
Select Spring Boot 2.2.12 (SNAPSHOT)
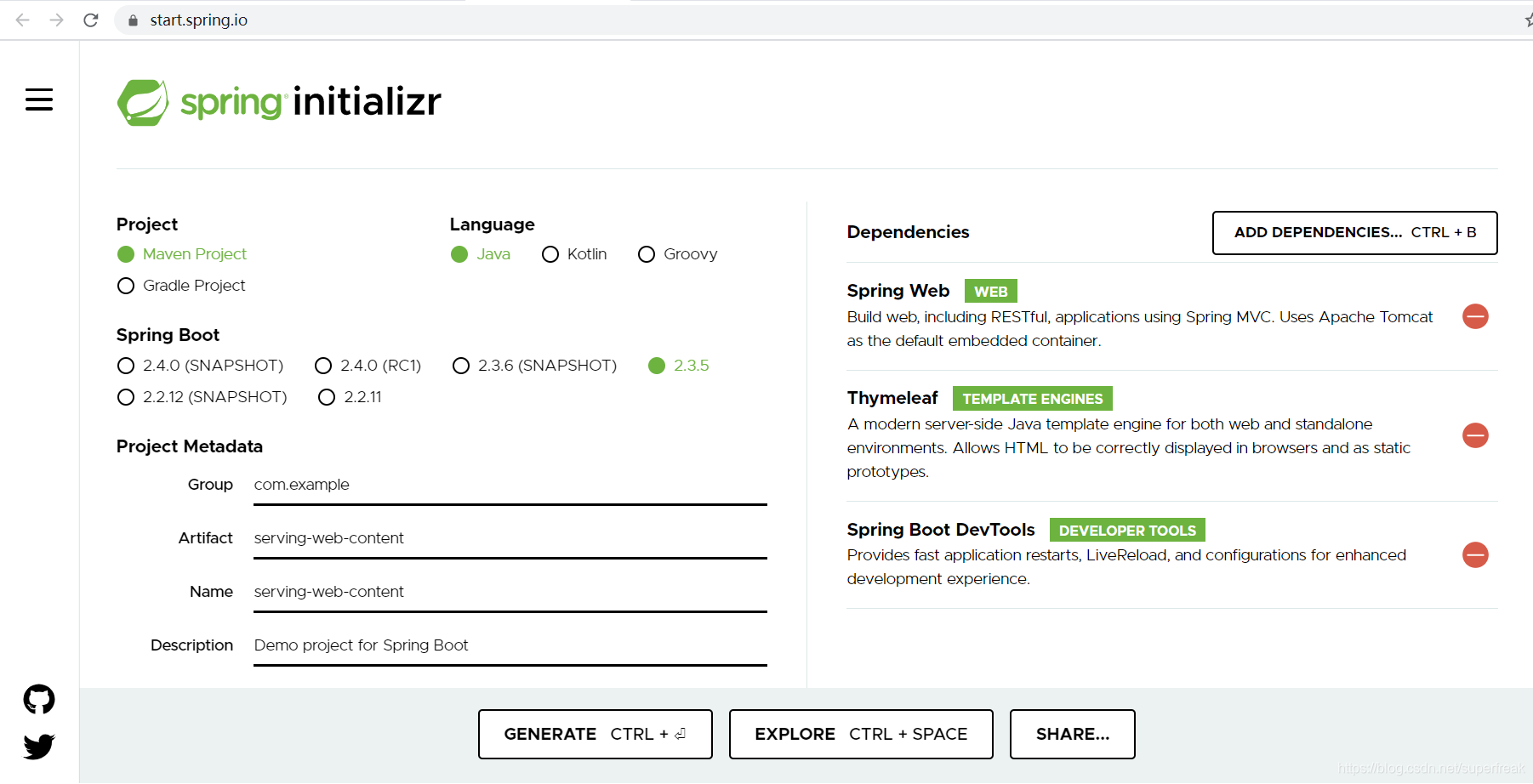click(202, 397)
